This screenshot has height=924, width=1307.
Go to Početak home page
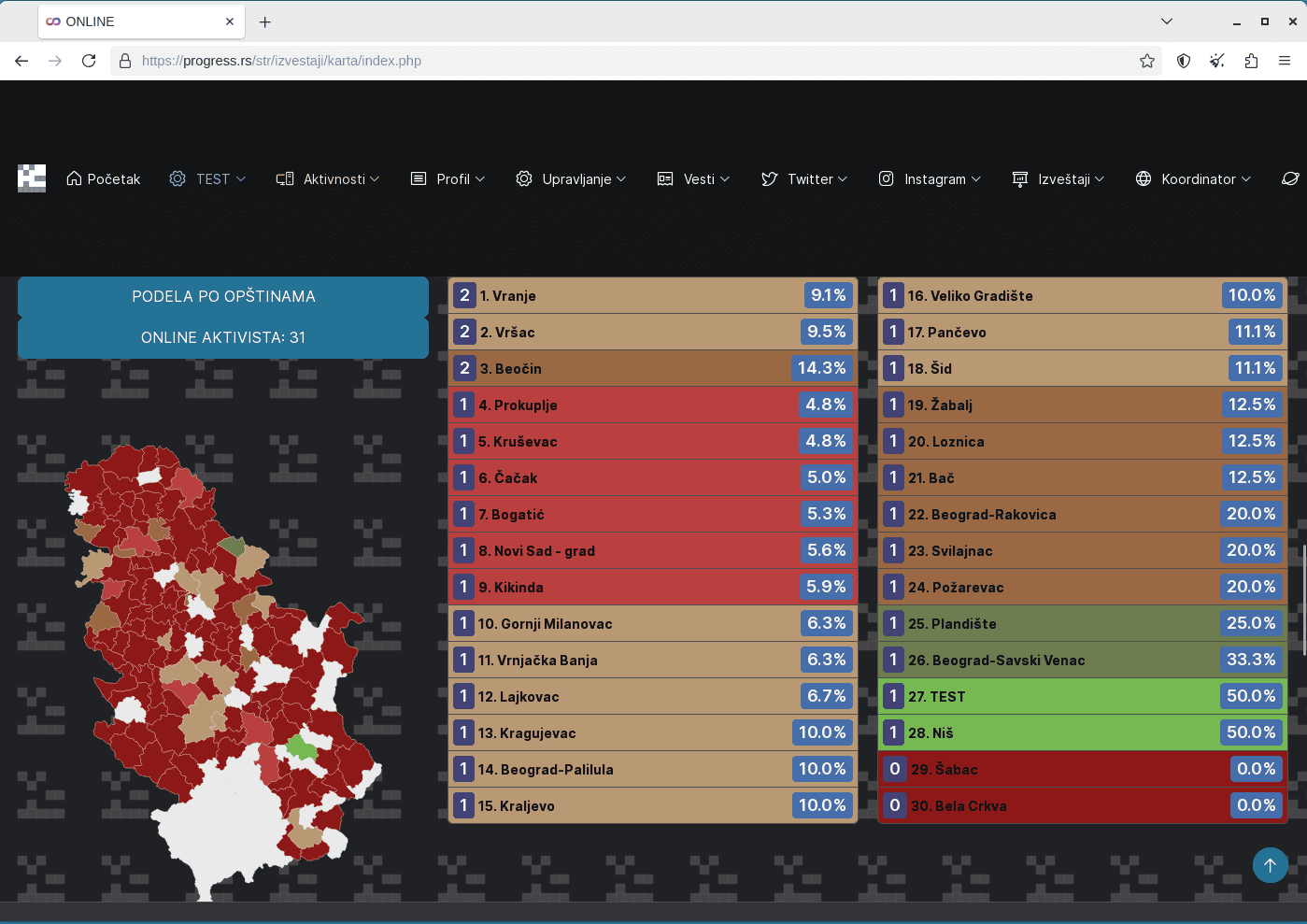click(104, 178)
